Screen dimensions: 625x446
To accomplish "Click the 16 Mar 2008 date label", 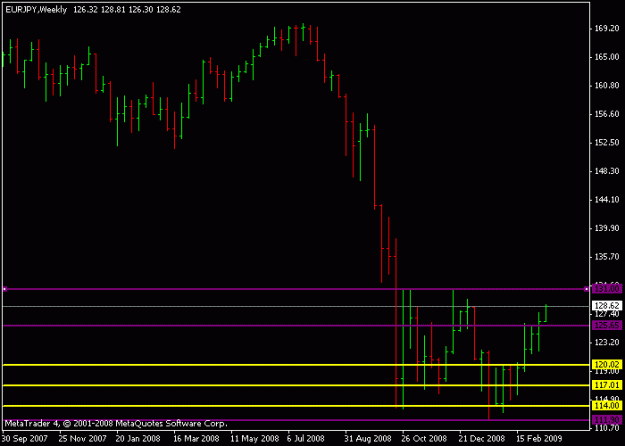I will coord(196,439).
